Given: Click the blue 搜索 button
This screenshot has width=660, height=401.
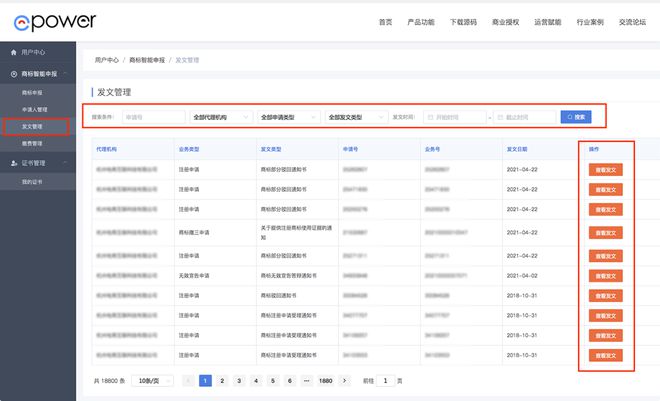Looking at the screenshot, I should pyautogui.click(x=576, y=117).
